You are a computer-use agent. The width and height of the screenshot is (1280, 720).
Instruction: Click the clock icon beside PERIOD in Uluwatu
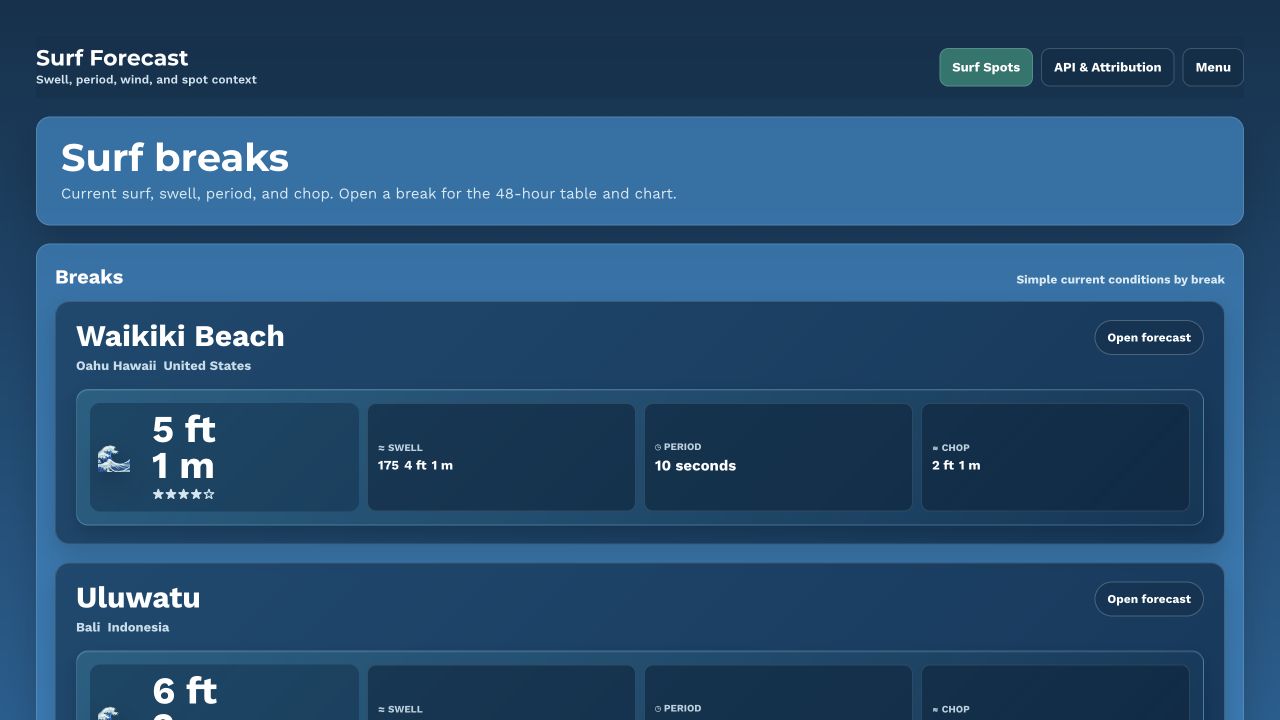click(658, 708)
